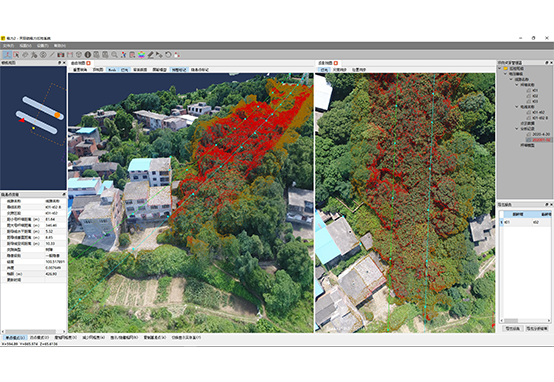The width and height of the screenshot is (554, 382).
Task: Select the diagonal line measure tool icon
Action: tap(52, 55)
